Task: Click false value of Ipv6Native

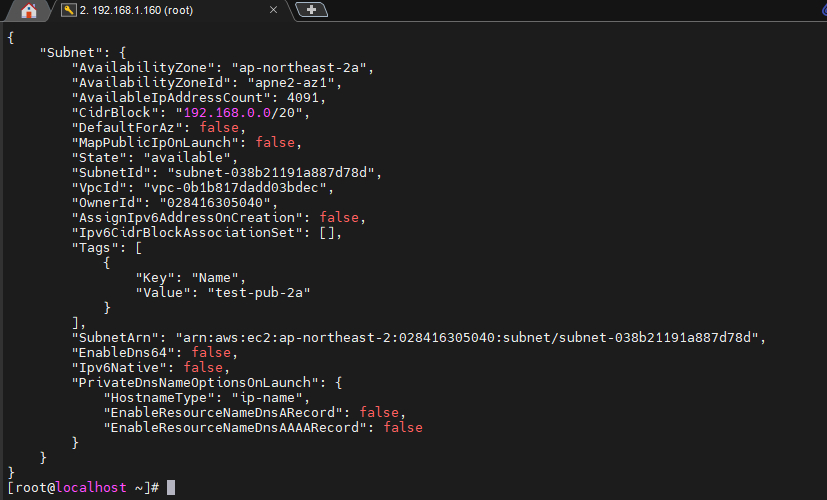Action: click(x=203, y=368)
